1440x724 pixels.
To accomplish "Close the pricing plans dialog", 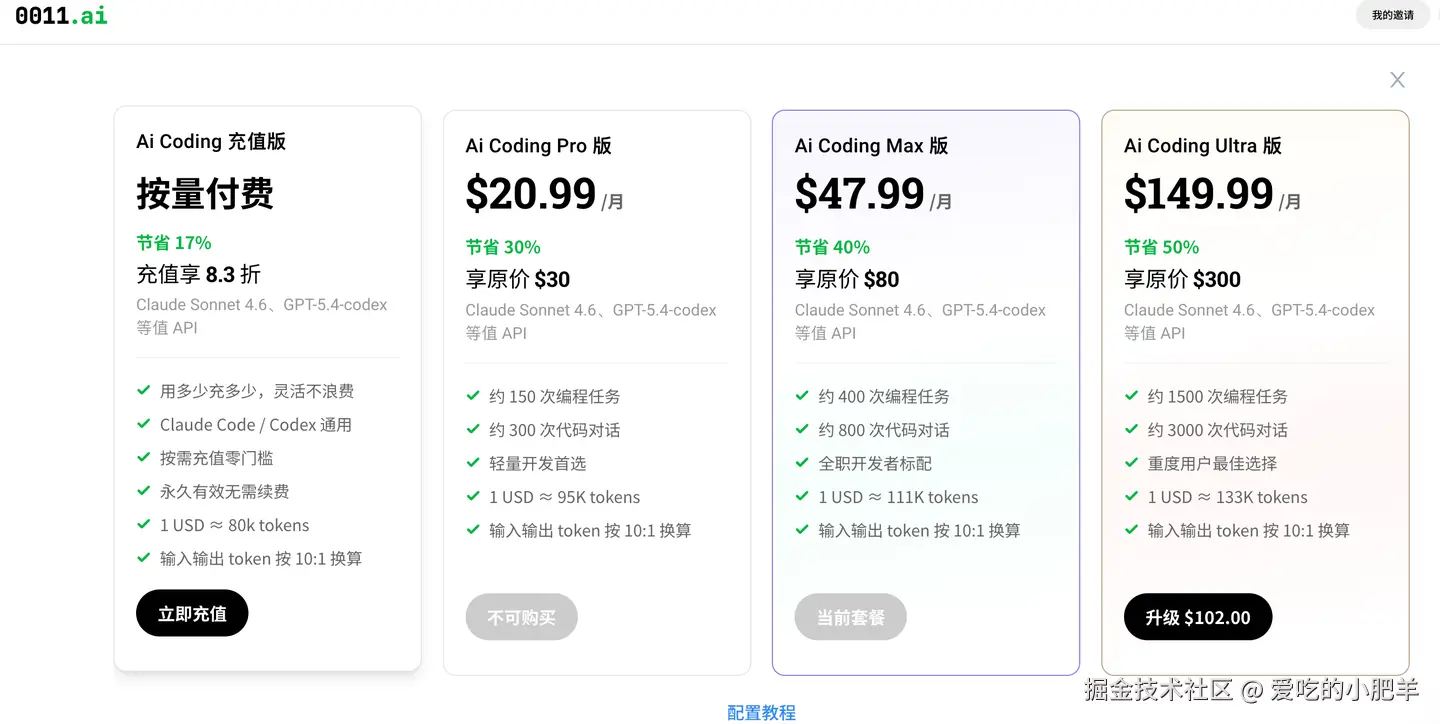I will click(1397, 80).
